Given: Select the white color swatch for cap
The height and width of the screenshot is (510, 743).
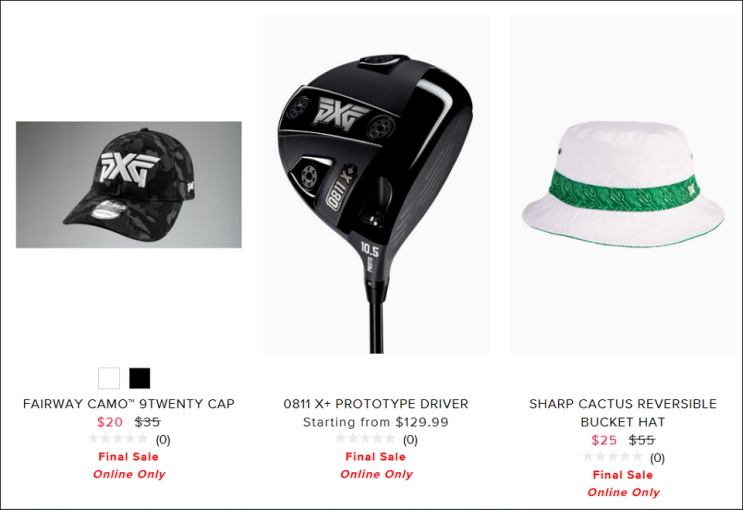Looking at the screenshot, I should coord(109,378).
